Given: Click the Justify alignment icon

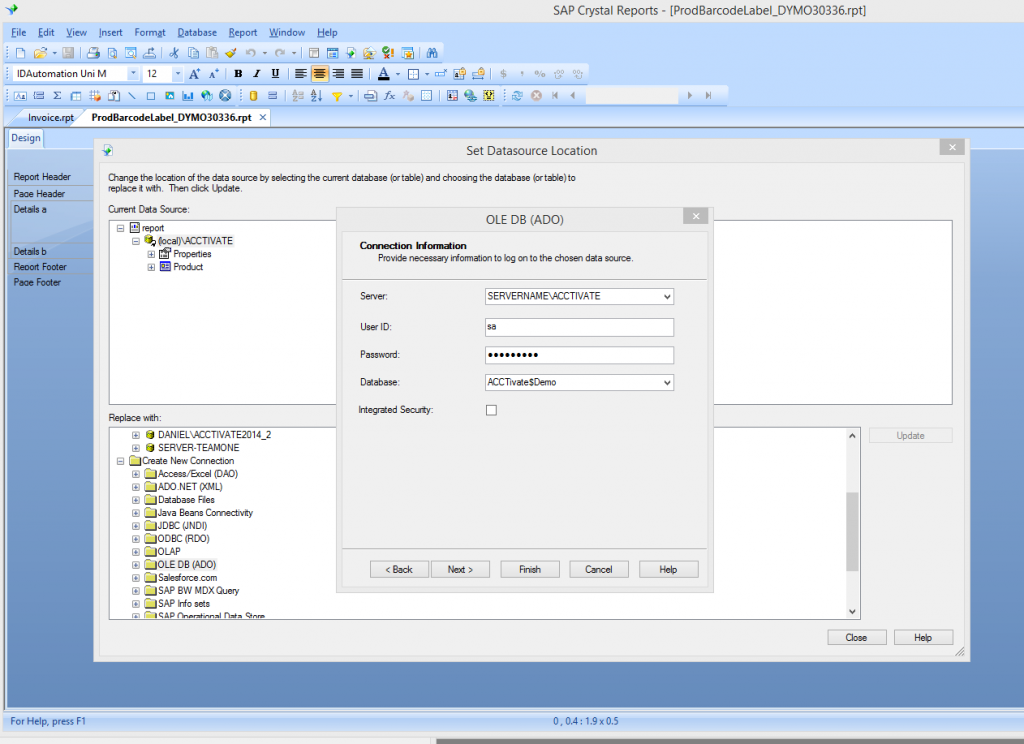Looking at the screenshot, I should tap(357, 74).
